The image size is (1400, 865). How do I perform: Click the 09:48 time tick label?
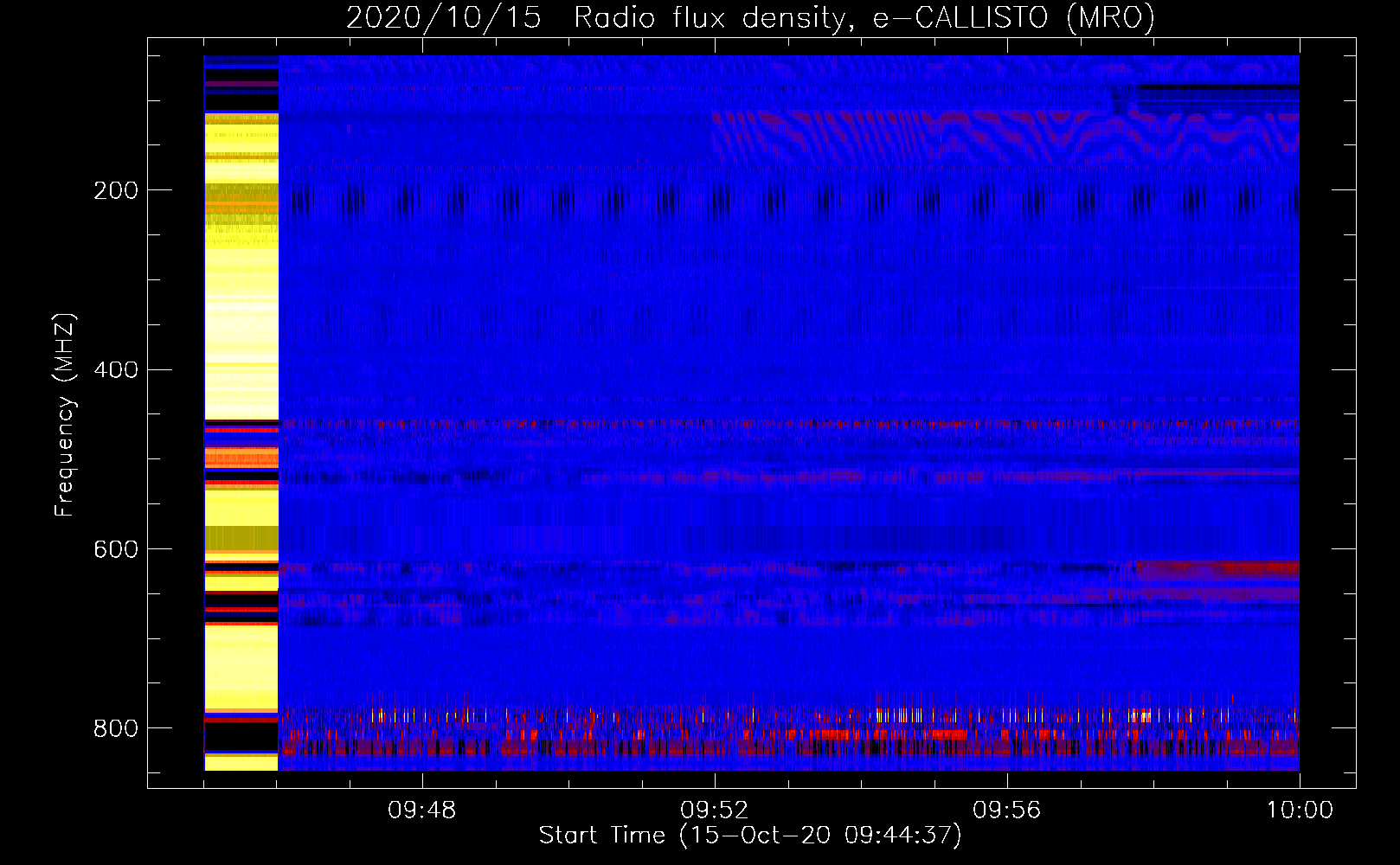422,811
